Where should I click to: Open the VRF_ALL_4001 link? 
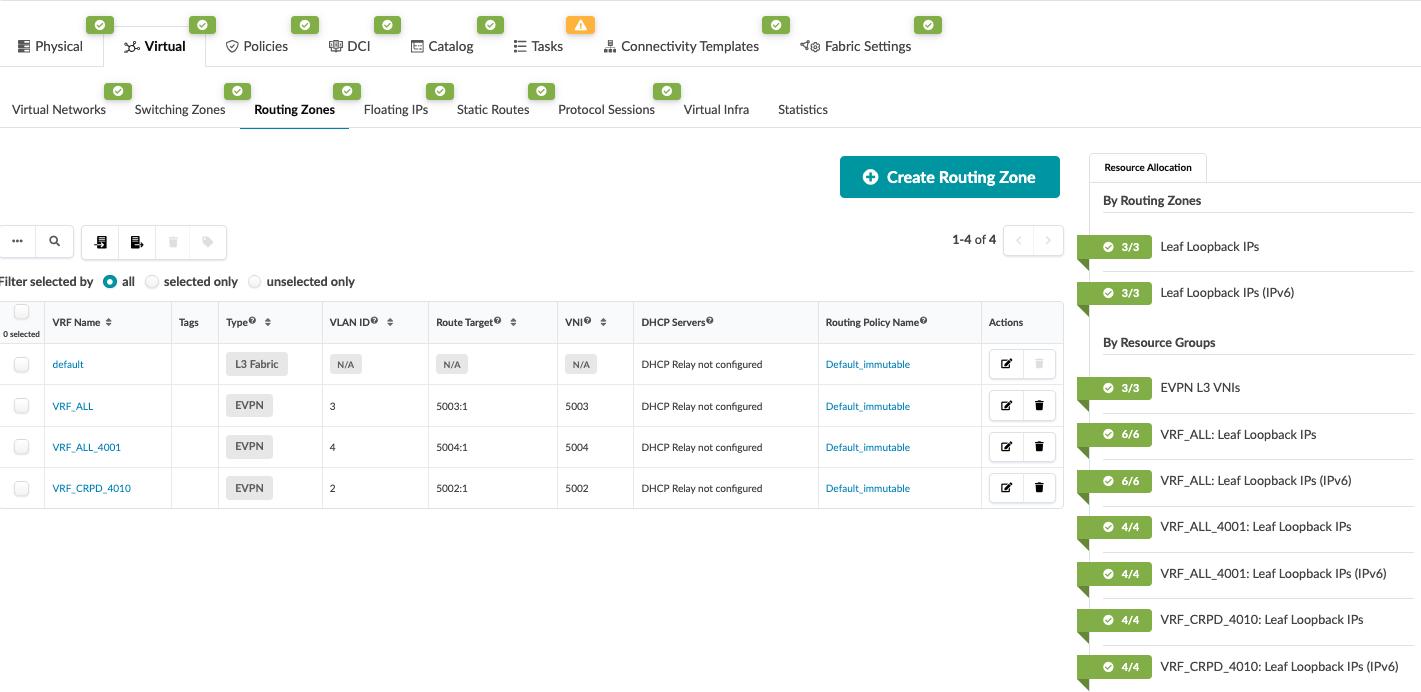87,447
